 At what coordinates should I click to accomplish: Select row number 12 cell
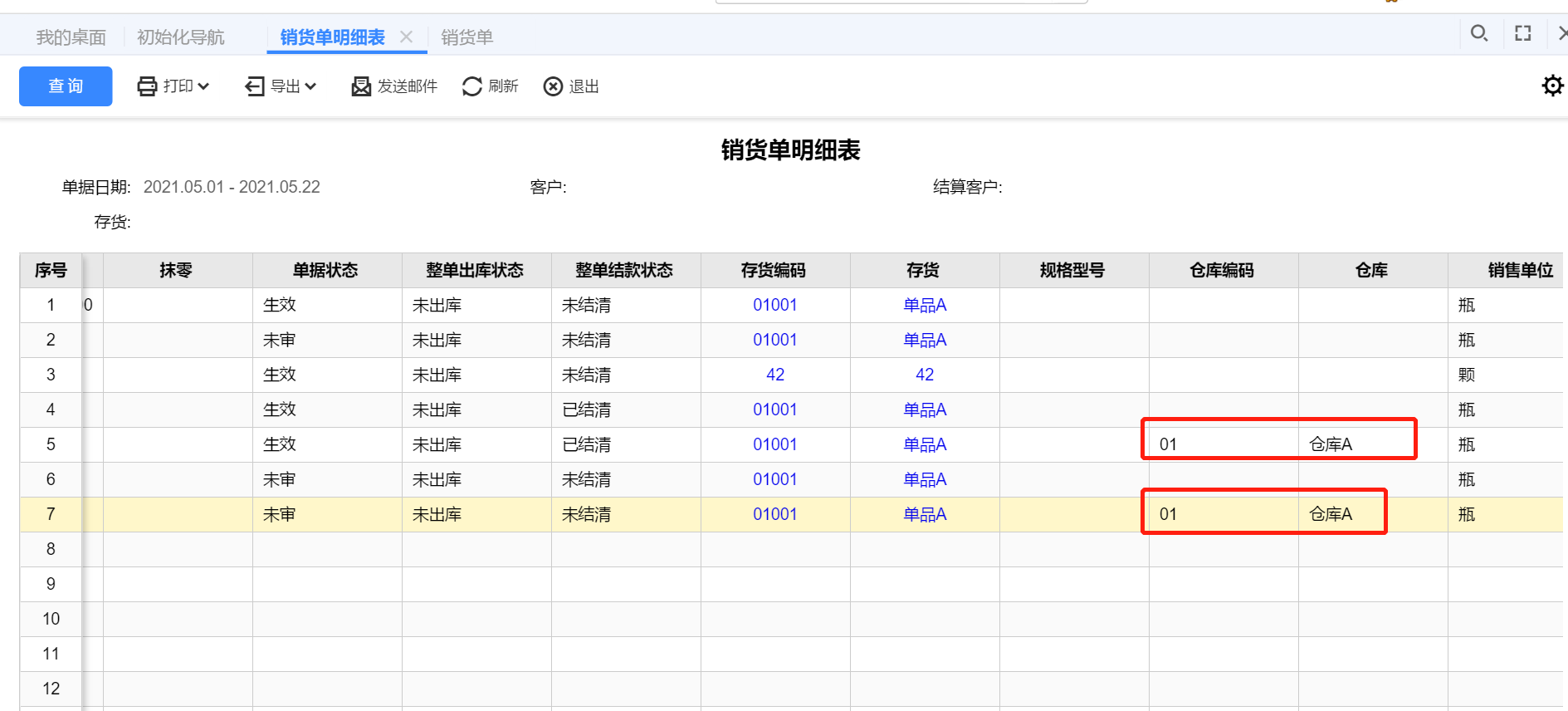point(51,689)
